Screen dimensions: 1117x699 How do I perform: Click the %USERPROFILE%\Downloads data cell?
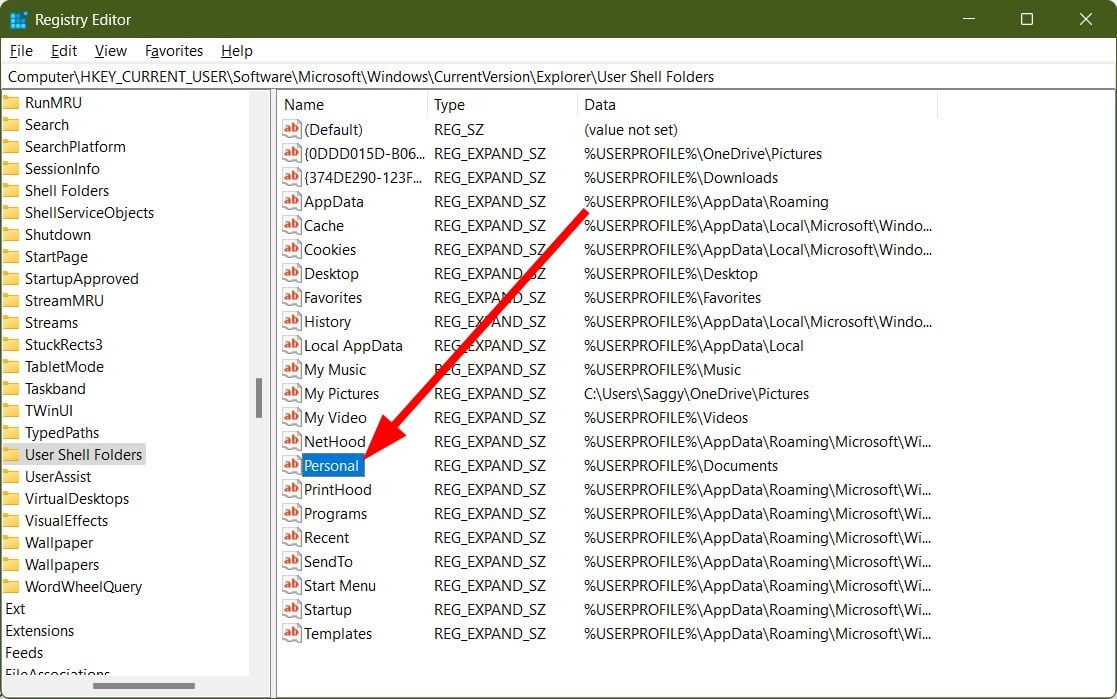point(681,177)
